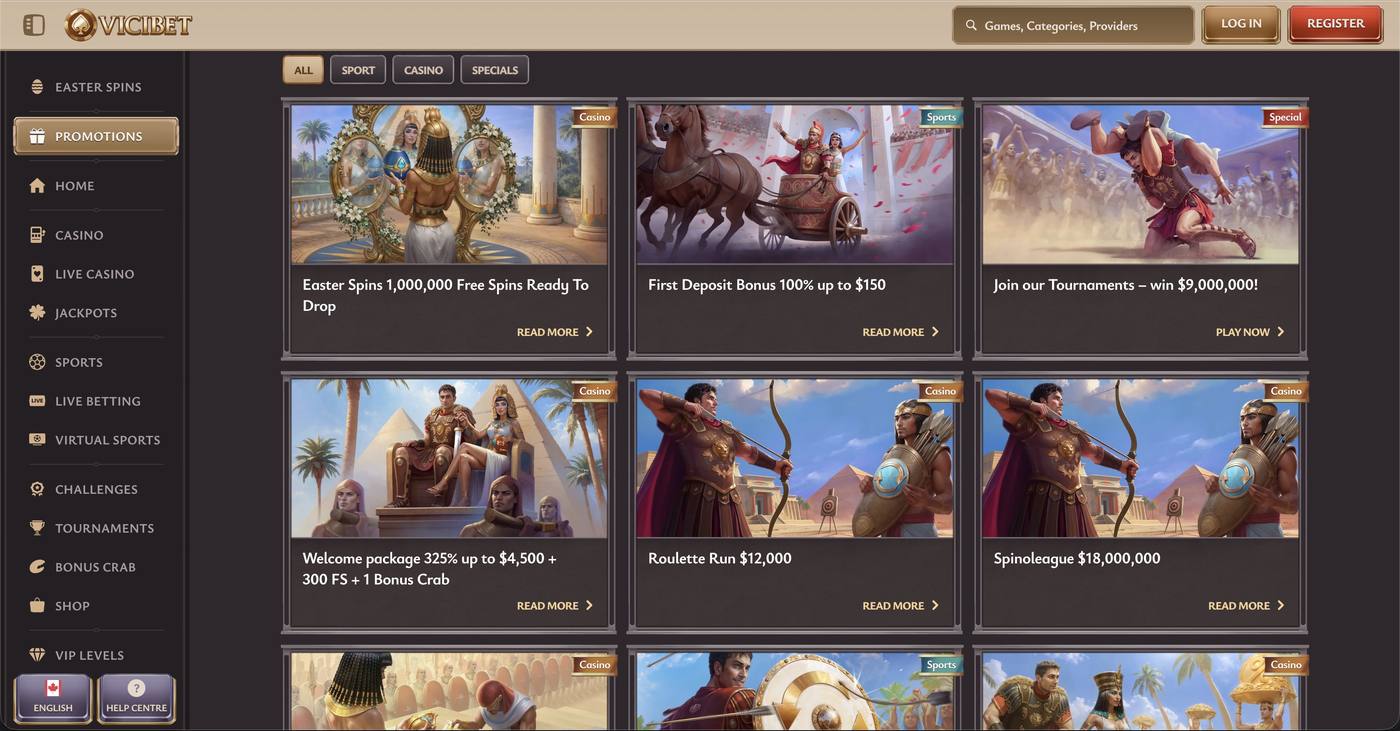1400x731 pixels.
Task: Click the Vicibet logo
Action: click(128, 25)
